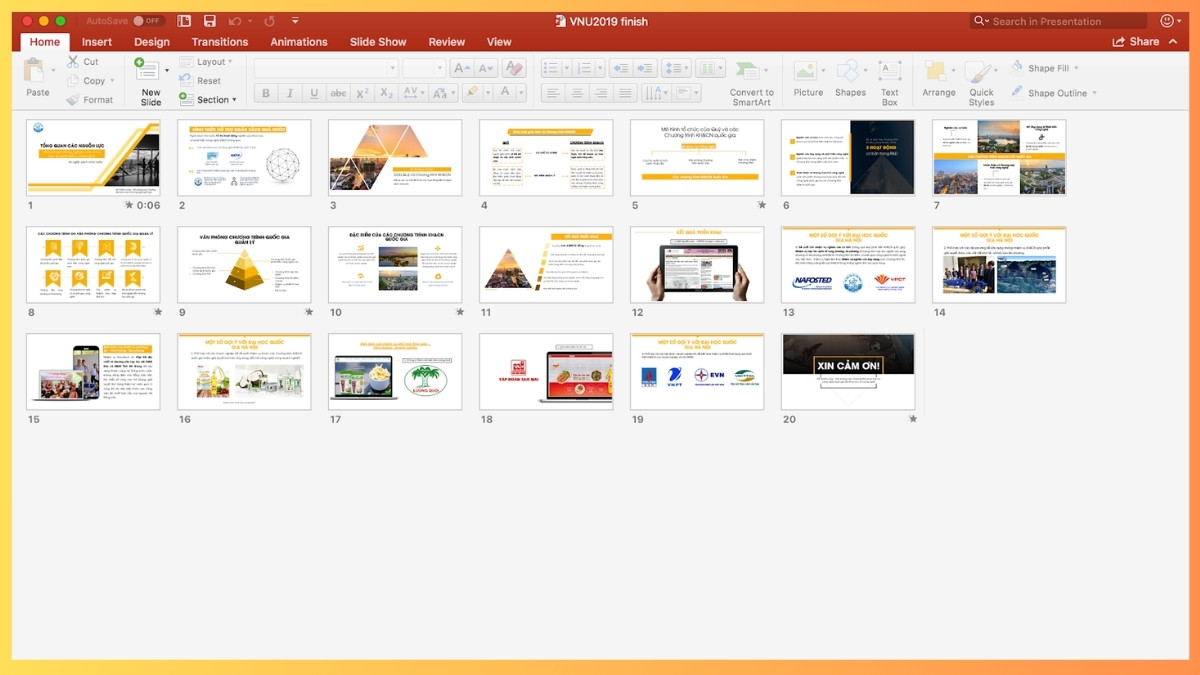Select slide 20 thumbnail saying XIN CẢM ƠN
The image size is (1200, 675).
[848, 372]
